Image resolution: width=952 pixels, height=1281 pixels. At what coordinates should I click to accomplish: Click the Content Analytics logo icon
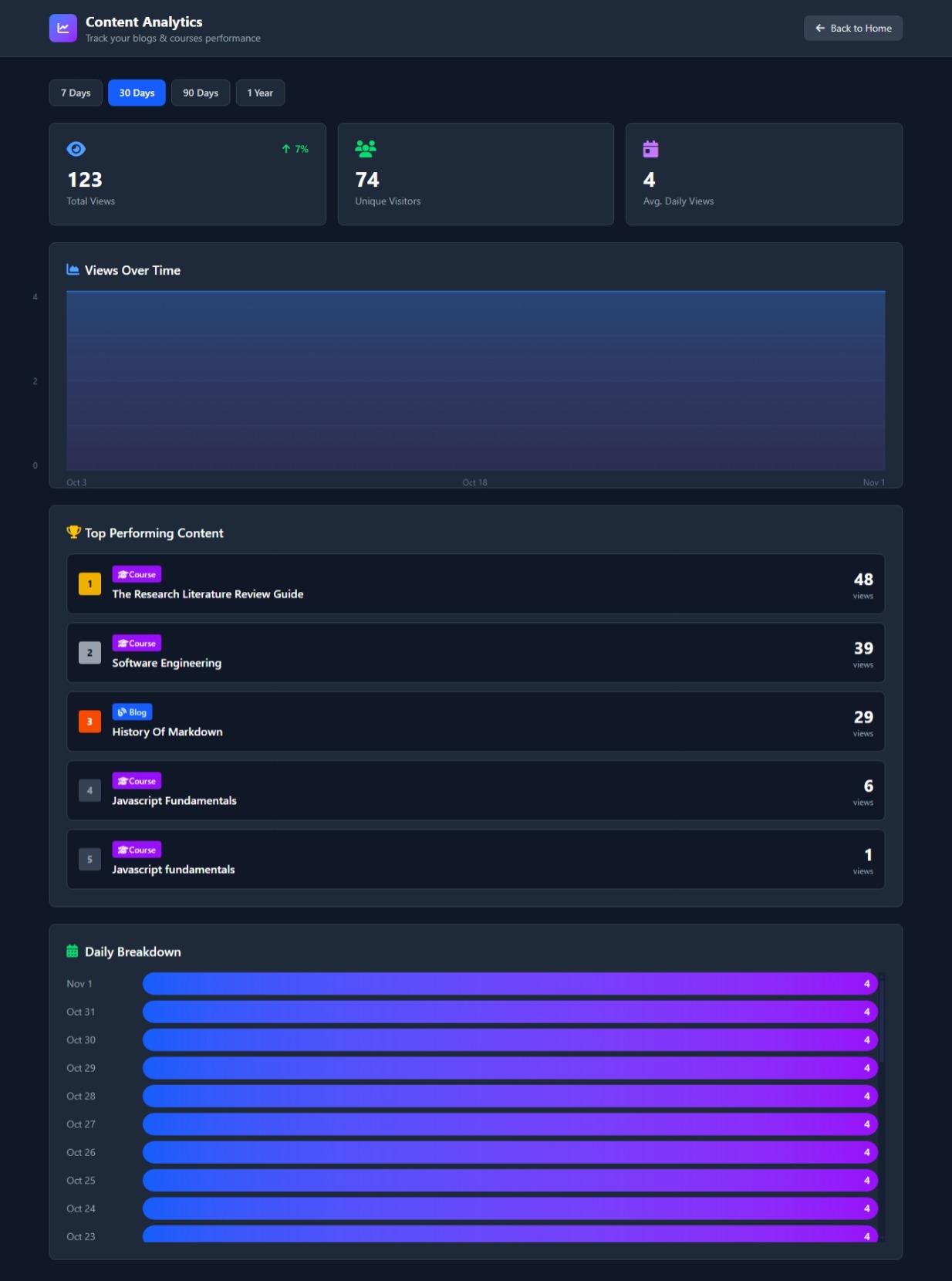(x=63, y=29)
